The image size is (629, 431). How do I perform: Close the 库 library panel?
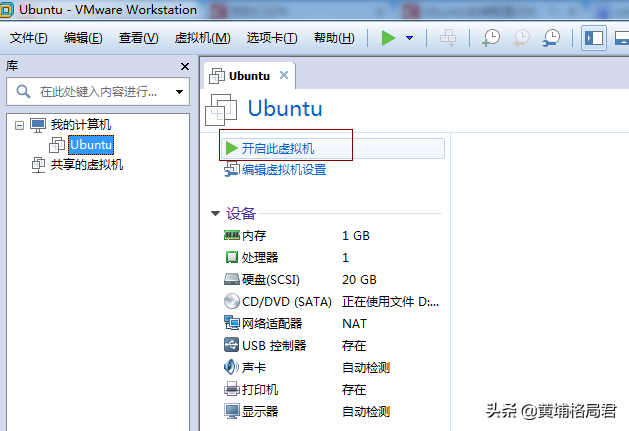tap(185, 66)
